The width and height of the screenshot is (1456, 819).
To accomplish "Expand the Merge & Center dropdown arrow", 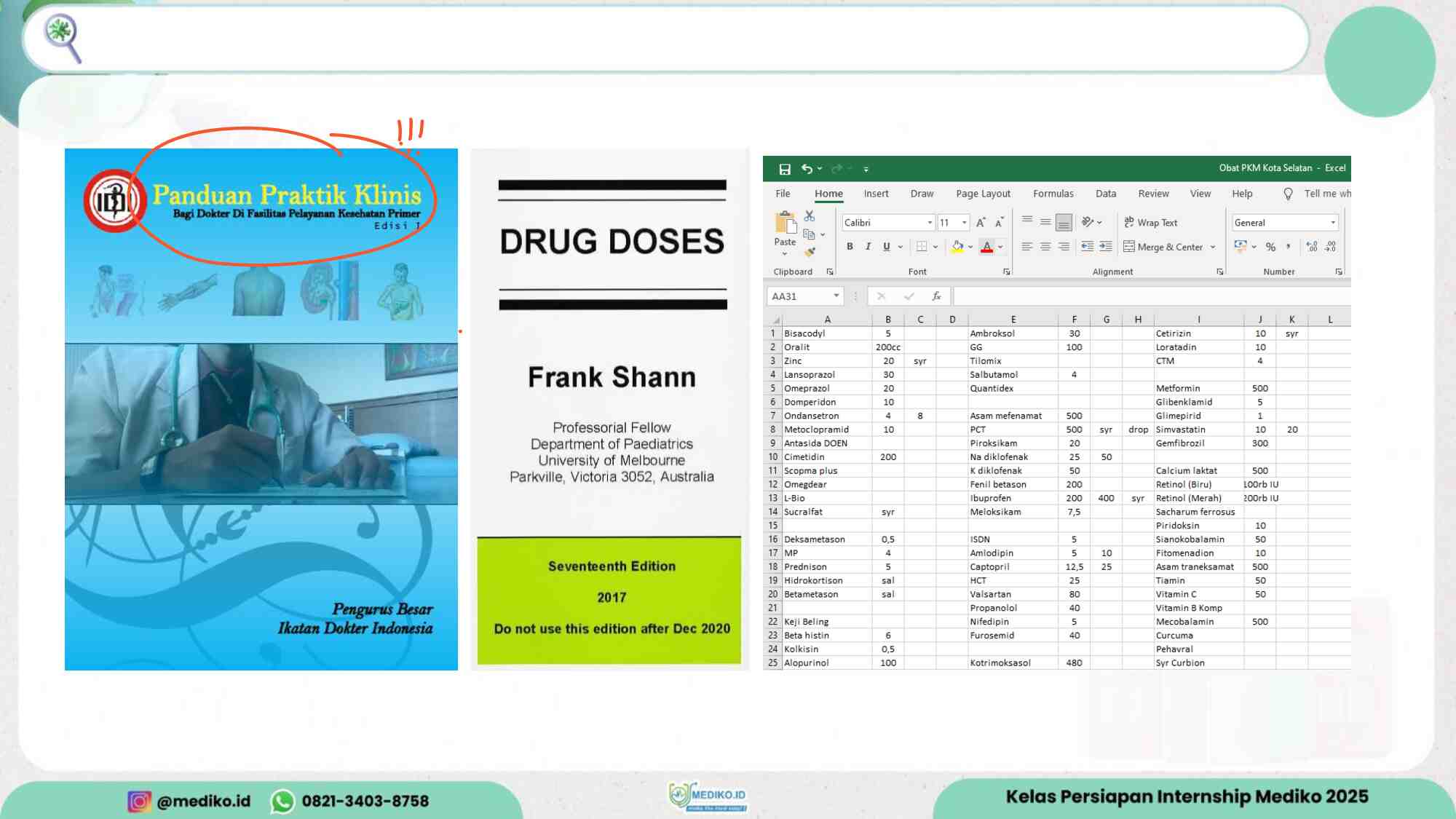I will (x=1213, y=247).
